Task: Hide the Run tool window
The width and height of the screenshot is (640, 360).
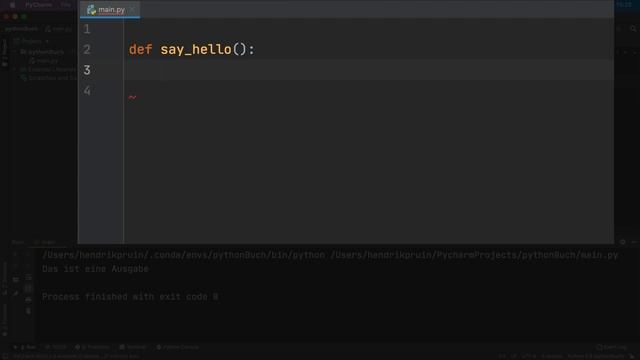Action: (x=633, y=242)
